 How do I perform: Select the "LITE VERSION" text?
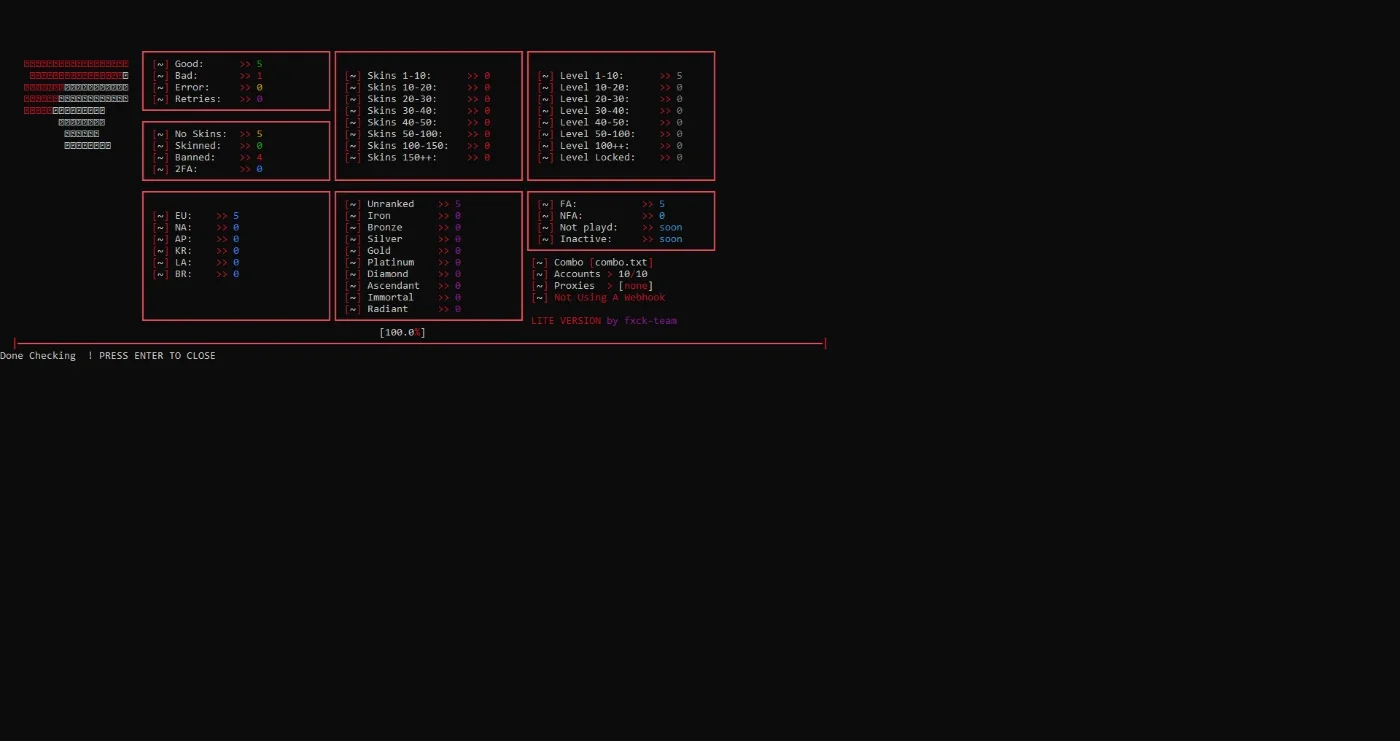[x=566, y=321]
